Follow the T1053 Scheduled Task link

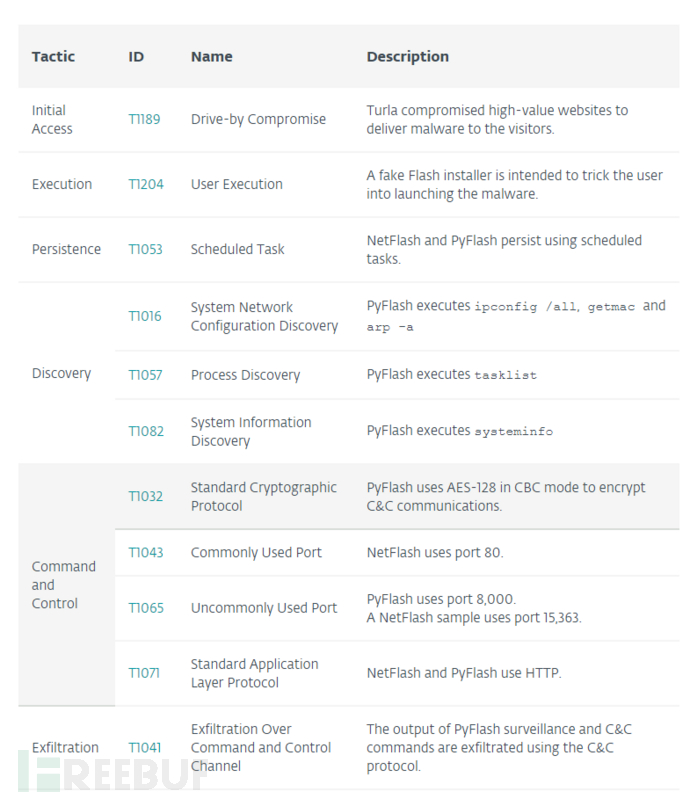tap(145, 250)
